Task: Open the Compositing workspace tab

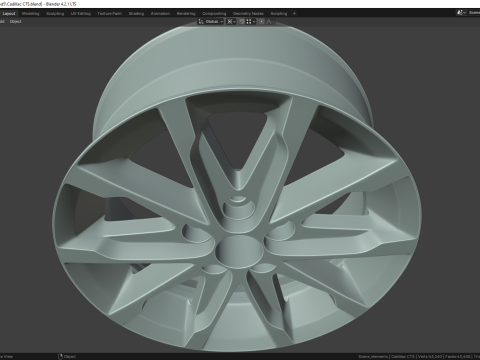Action: click(x=214, y=14)
